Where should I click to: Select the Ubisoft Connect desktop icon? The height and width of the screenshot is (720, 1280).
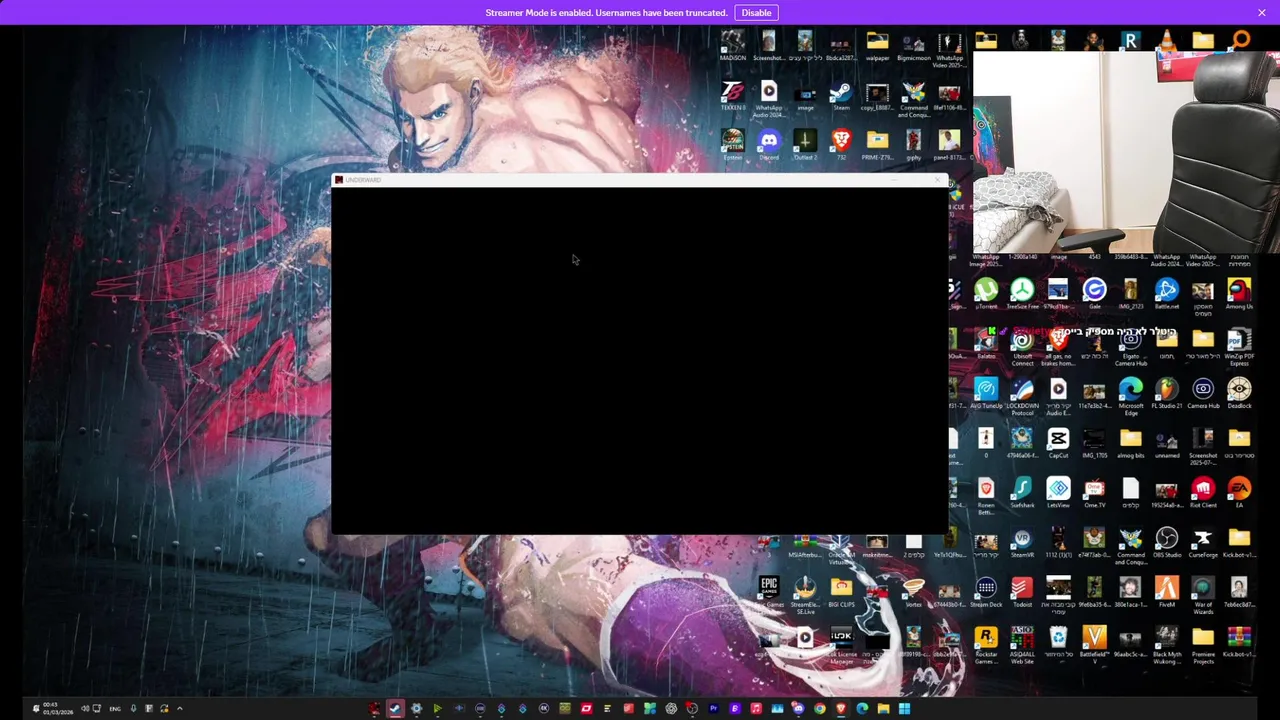point(1022,347)
